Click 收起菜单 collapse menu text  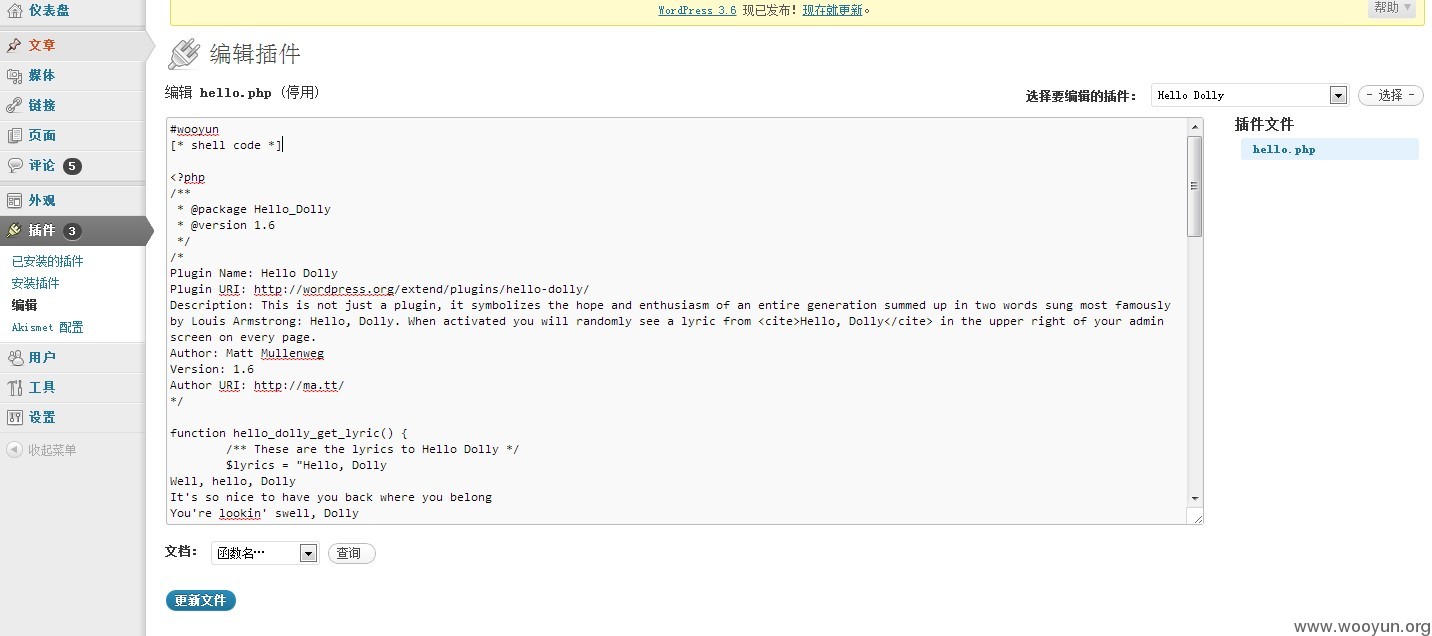(52, 450)
